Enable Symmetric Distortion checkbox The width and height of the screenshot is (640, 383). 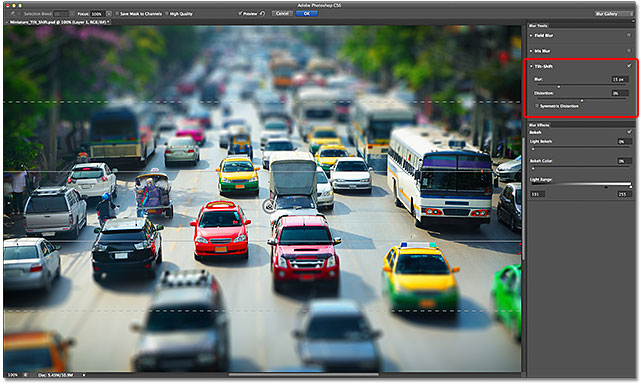pyautogui.click(x=537, y=106)
